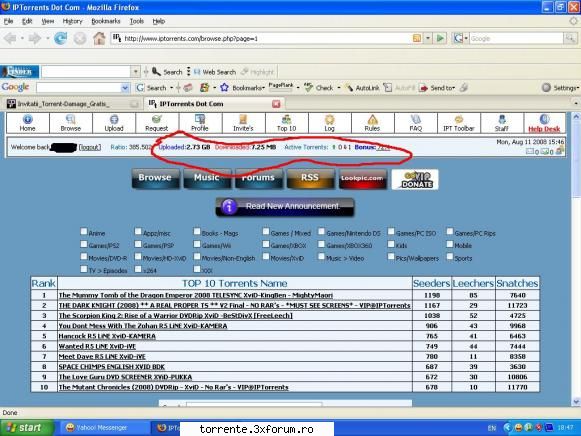Expand the address bar history dropdown
The height and width of the screenshot is (436, 581).
click(x=428, y=38)
